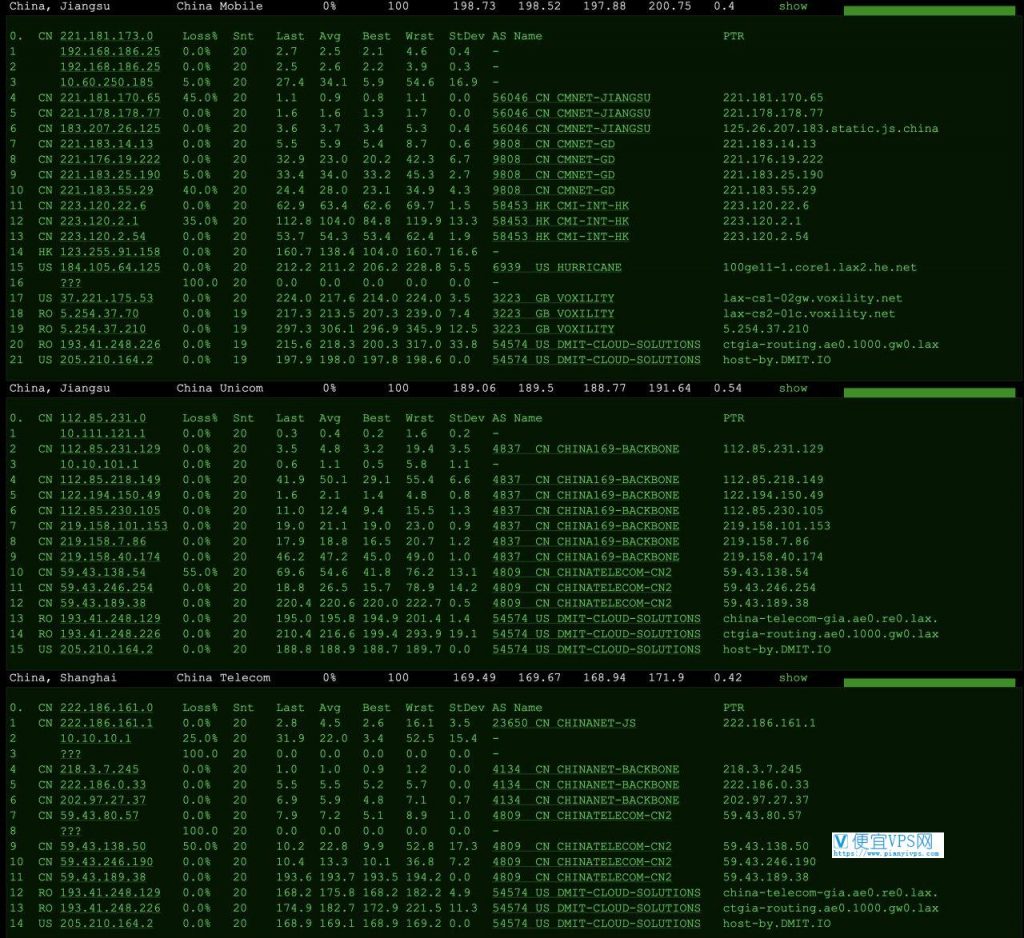Screen dimensions: 1024x938
Task: Click the 便宜VPS网 watermark logo
Action: coord(888,845)
